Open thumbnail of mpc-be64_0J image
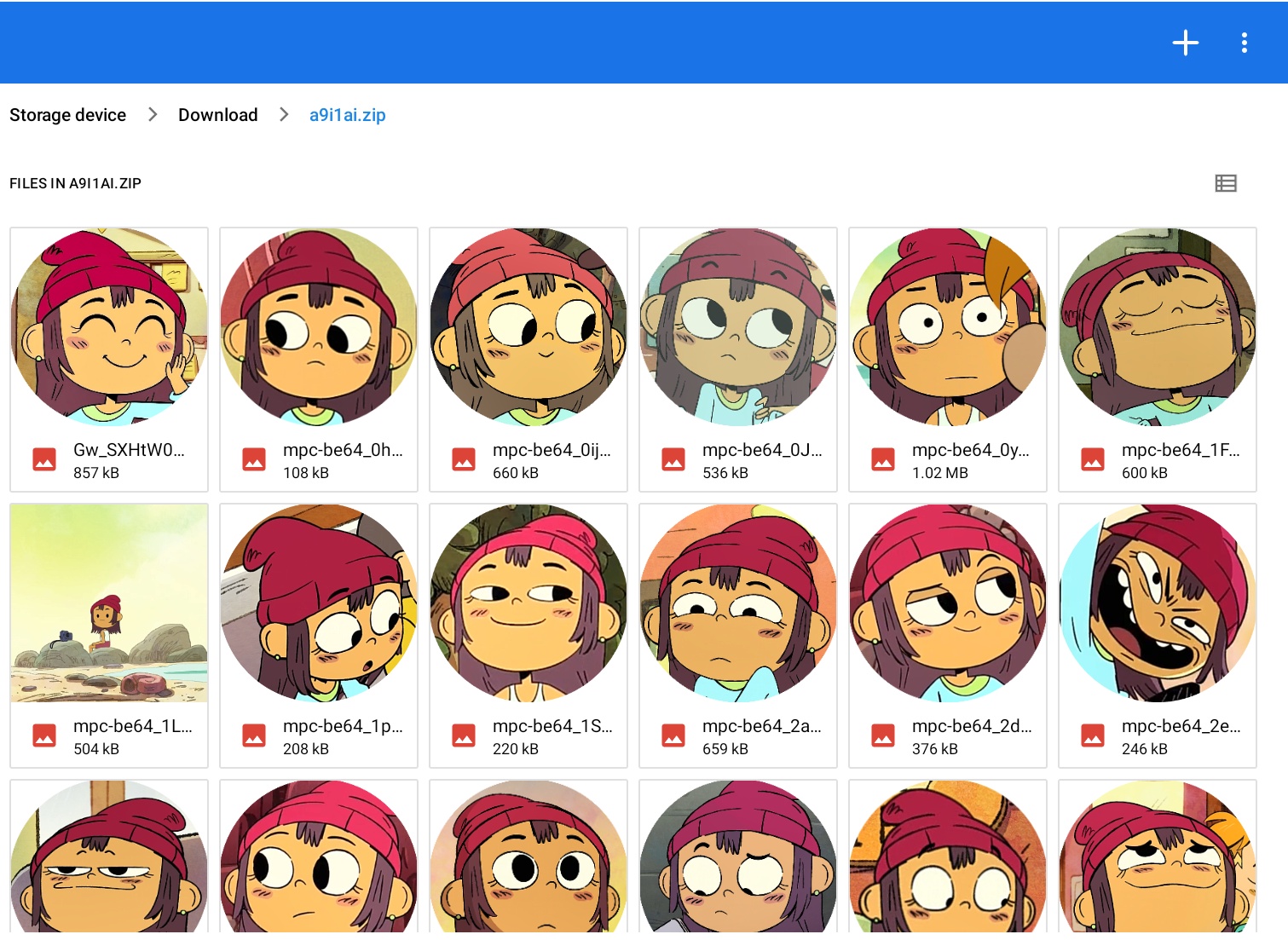 [x=738, y=327]
